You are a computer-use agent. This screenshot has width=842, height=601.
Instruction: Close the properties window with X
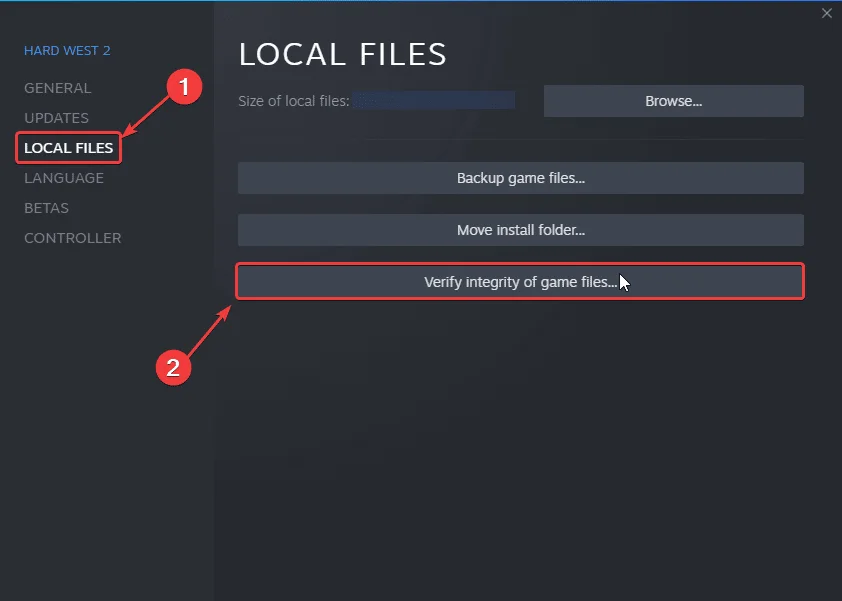pyautogui.click(x=826, y=13)
